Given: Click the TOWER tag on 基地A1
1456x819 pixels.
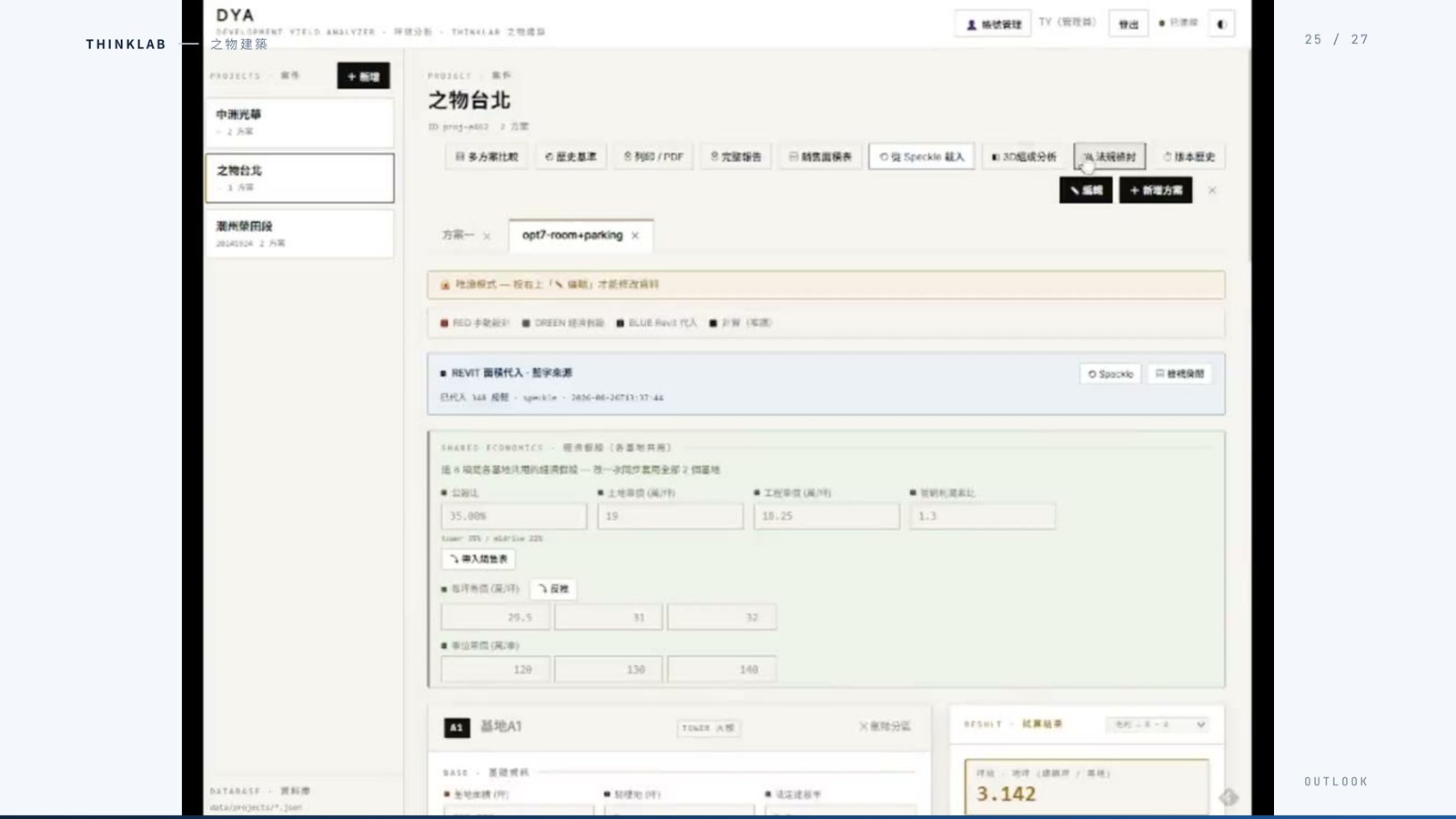Looking at the screenshot, I should click(709, 728).
